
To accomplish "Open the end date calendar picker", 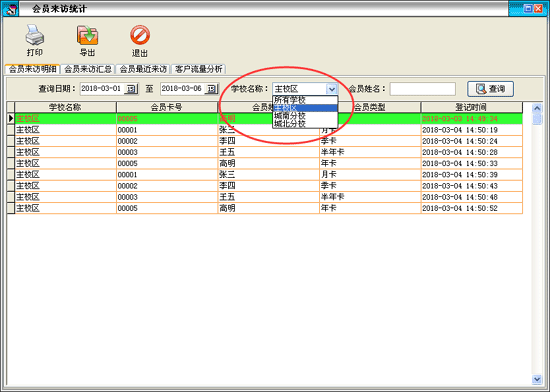I will coord(212,89).
